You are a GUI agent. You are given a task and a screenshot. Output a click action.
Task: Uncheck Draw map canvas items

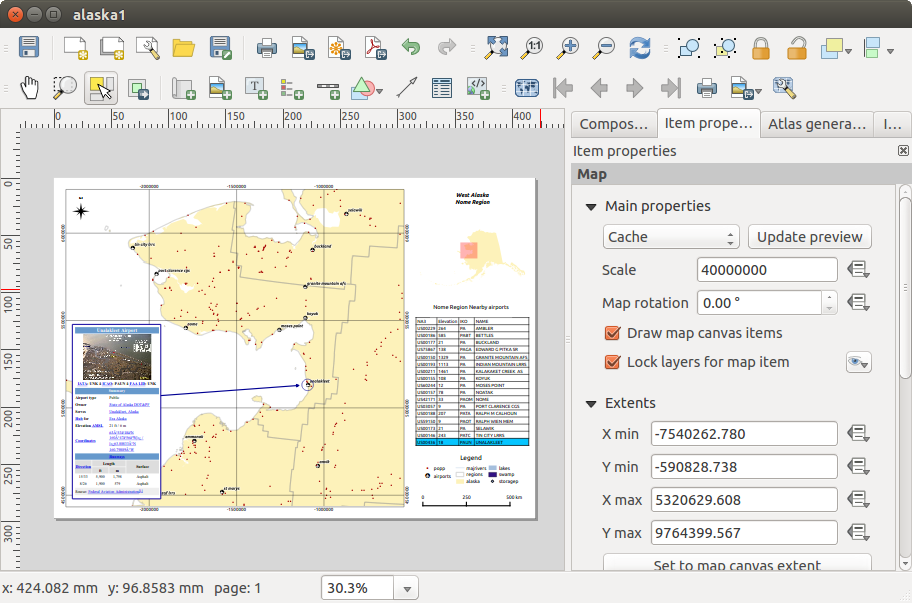click(613, 333)
